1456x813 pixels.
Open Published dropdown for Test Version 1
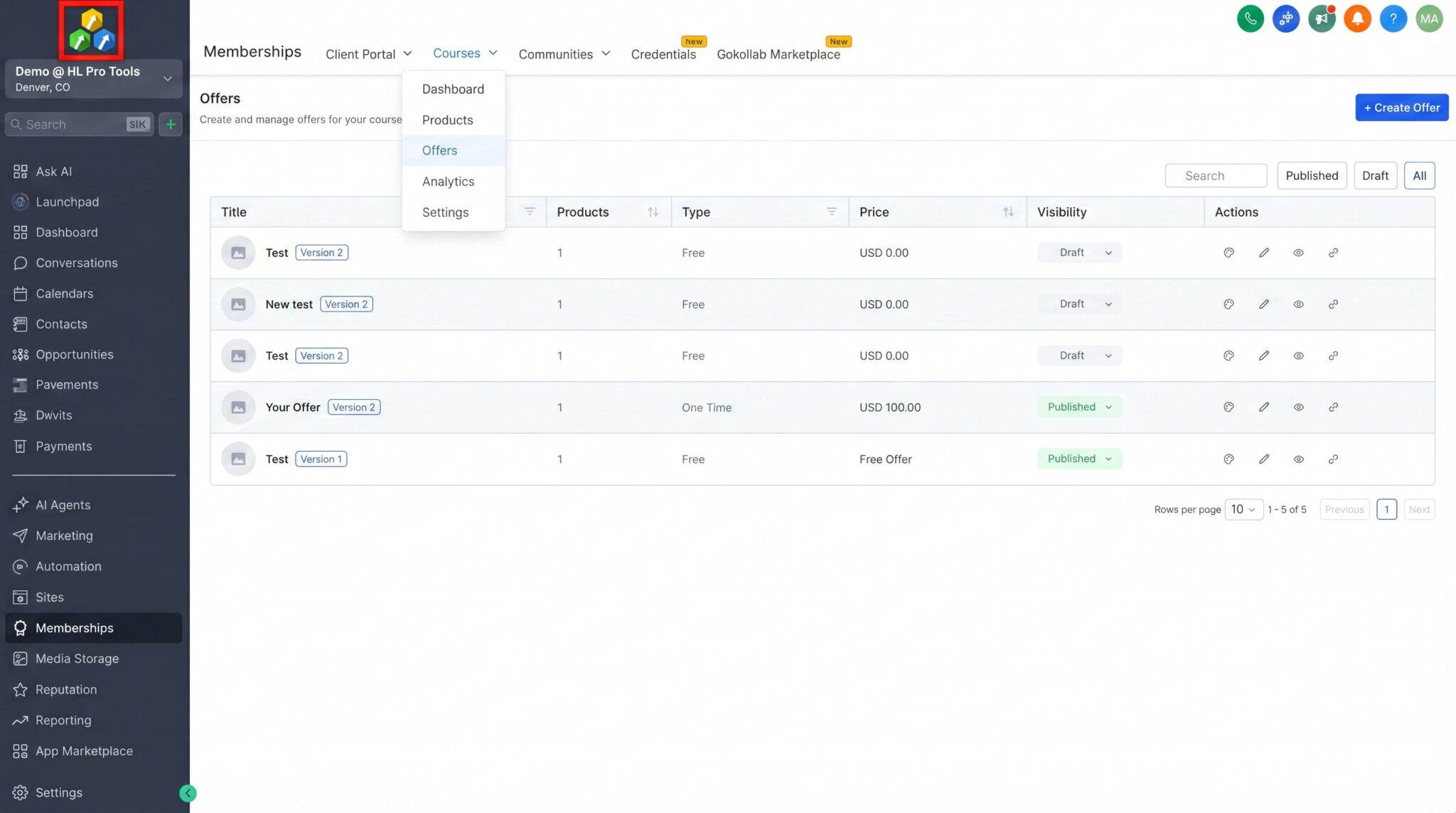click(x=1079, y=459)
